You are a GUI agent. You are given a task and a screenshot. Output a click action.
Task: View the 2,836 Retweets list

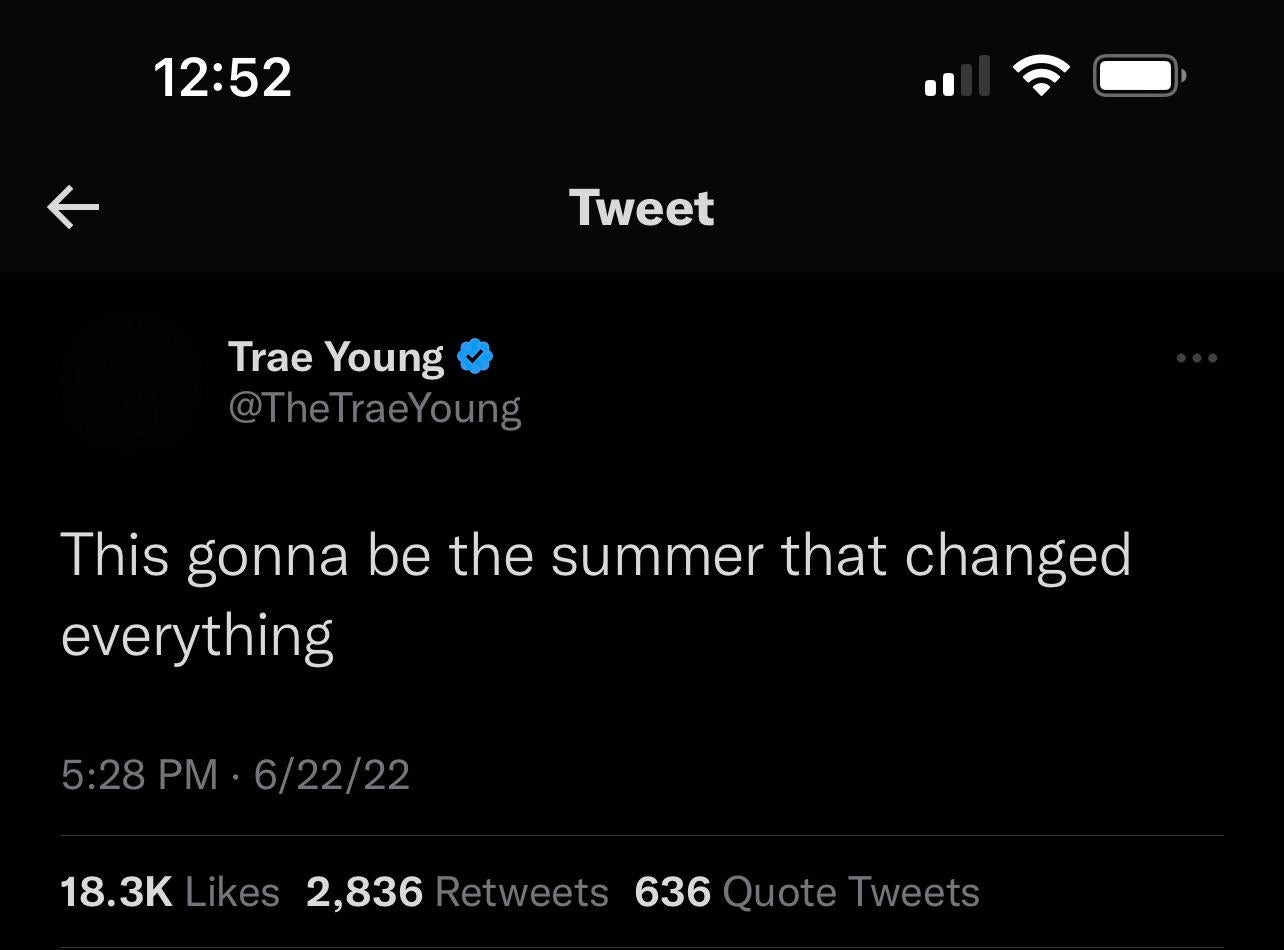(x=457, y=892)
